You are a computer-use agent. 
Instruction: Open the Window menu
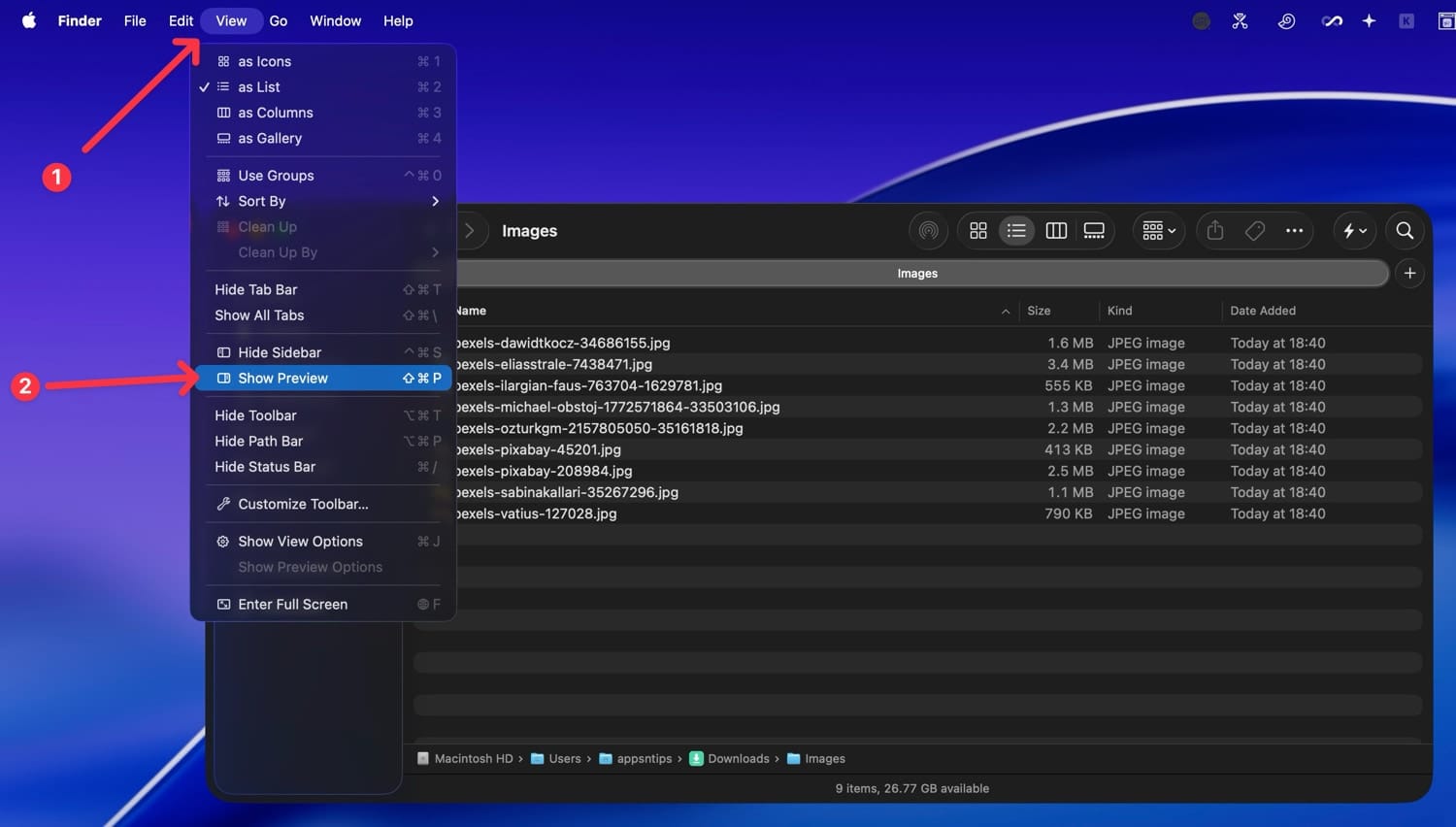tap(335, 20)
